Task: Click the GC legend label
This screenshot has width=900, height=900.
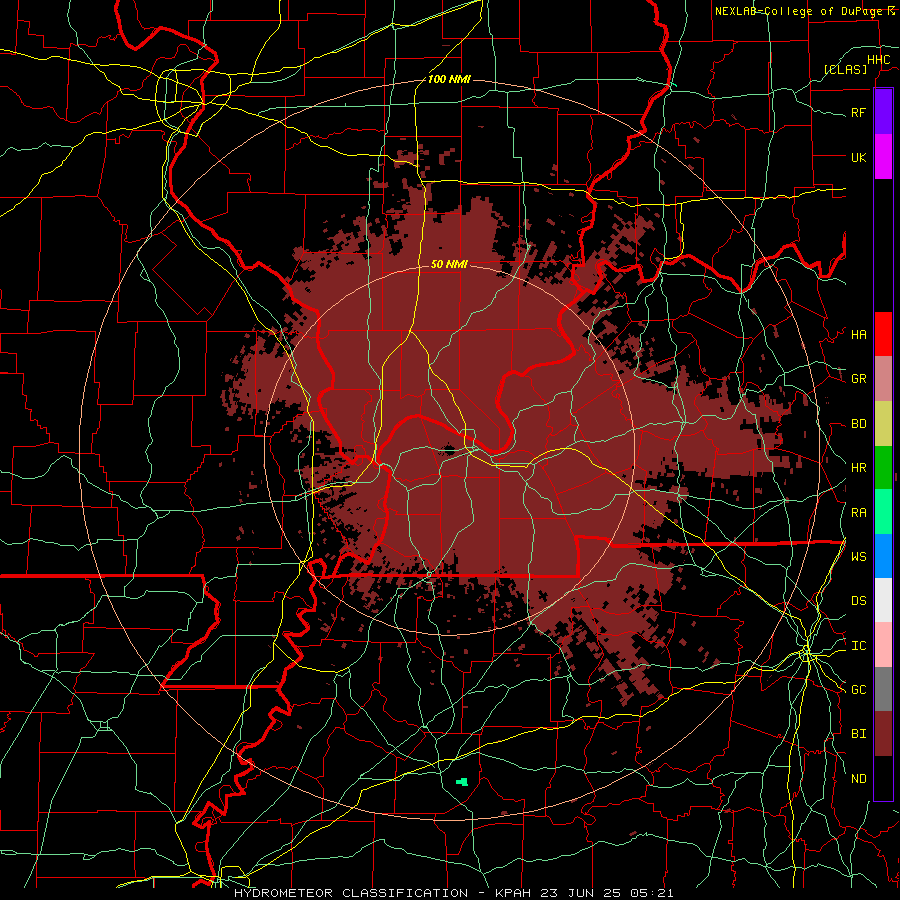Action: (x=859, y=690)
